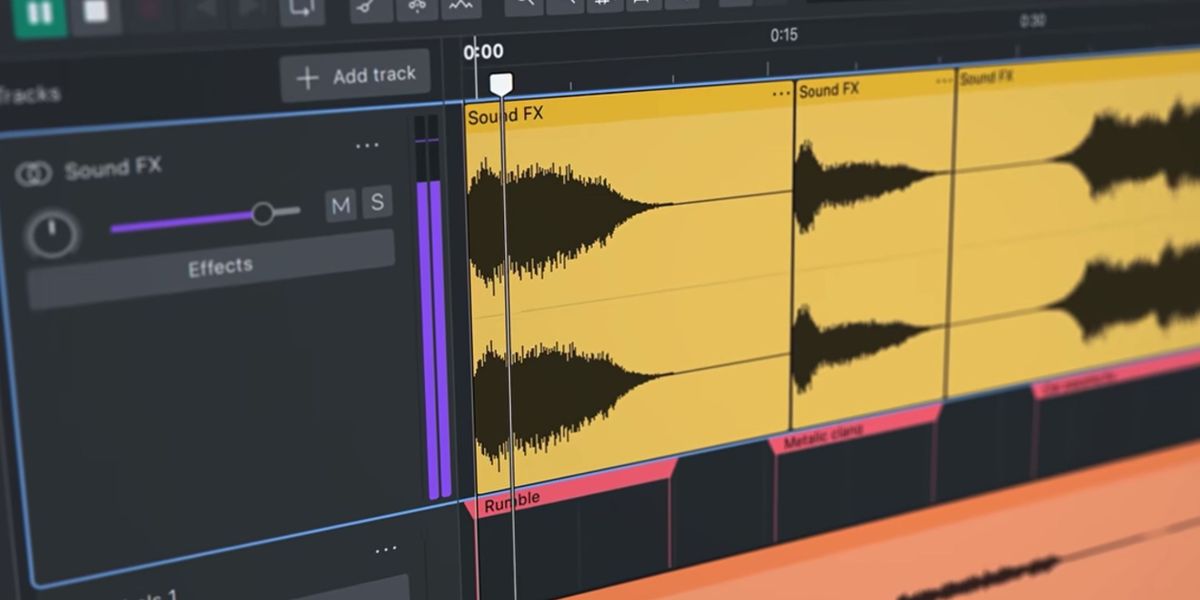Click the 0:15 mark on the timeline ruler
1200x600 pixels.
pos(784,35)
